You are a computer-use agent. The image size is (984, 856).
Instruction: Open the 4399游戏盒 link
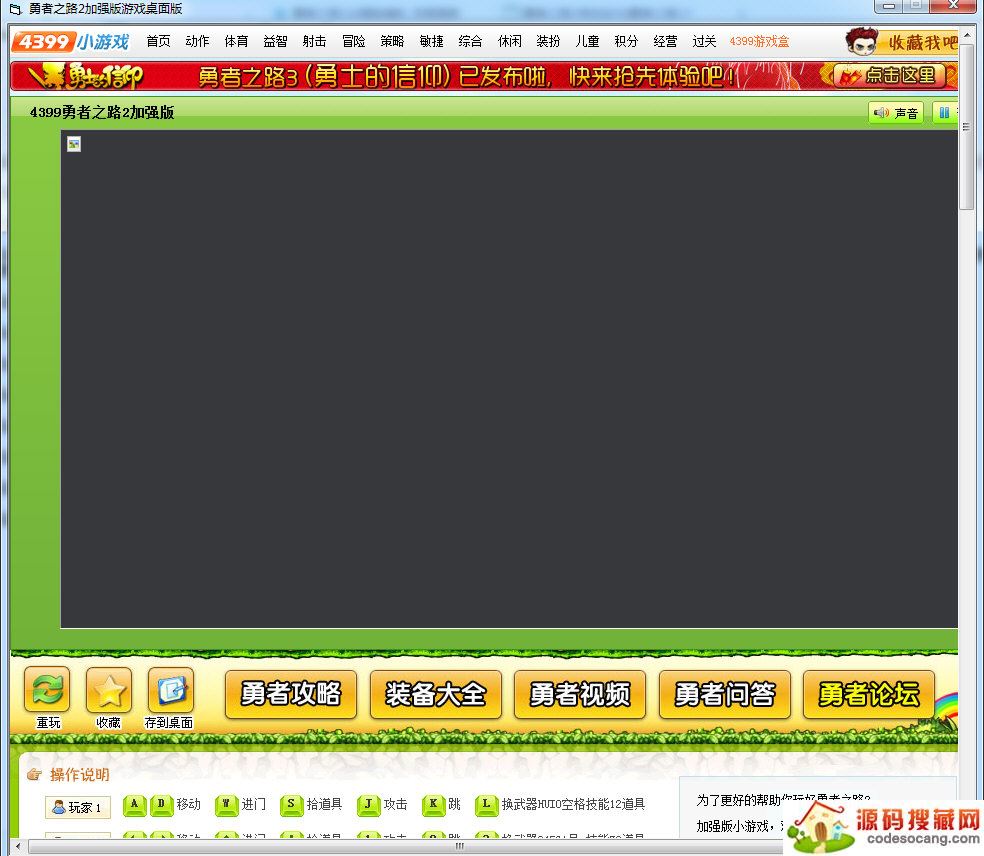tap(759, 42)
